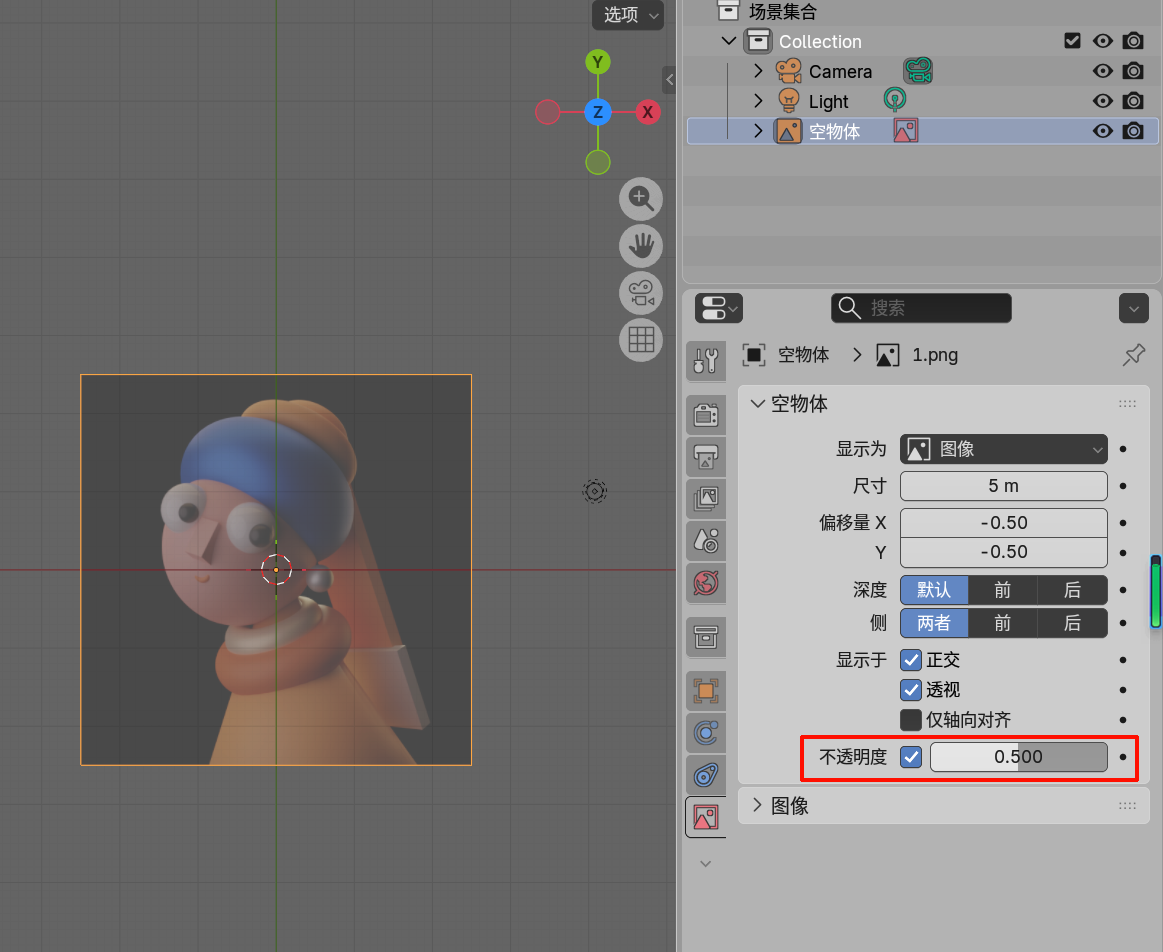Expand the 图像 panel
Screen dimensions: 1163x952
tap(757, 805)
